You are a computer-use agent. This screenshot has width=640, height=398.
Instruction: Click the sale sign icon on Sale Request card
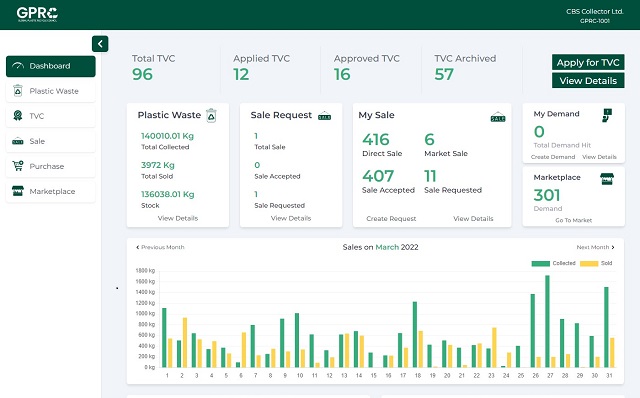[324, 116]
